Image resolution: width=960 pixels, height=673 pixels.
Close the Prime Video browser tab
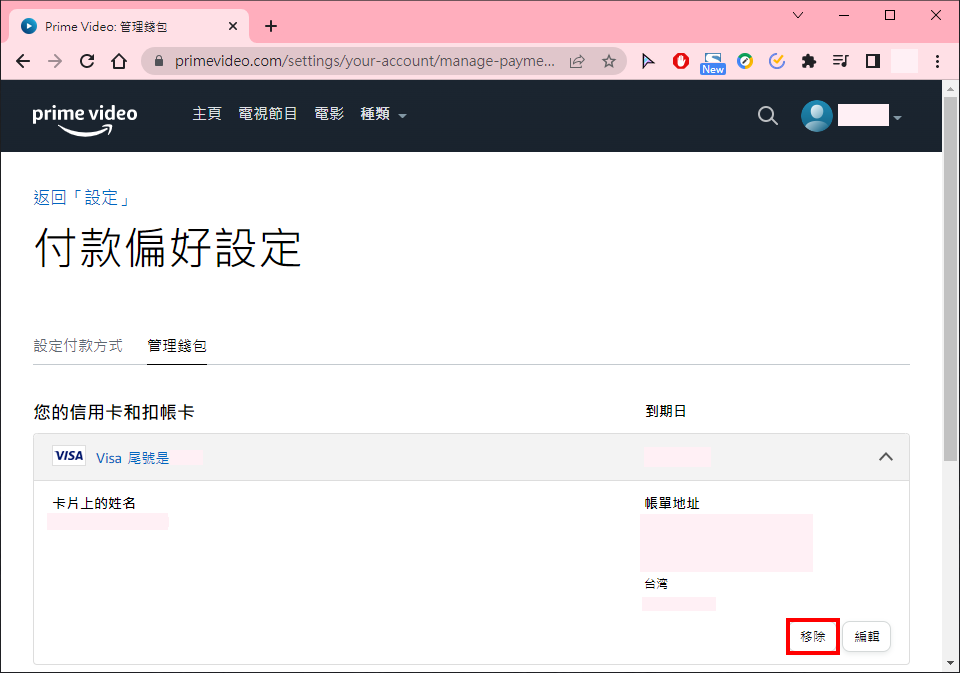233,26
